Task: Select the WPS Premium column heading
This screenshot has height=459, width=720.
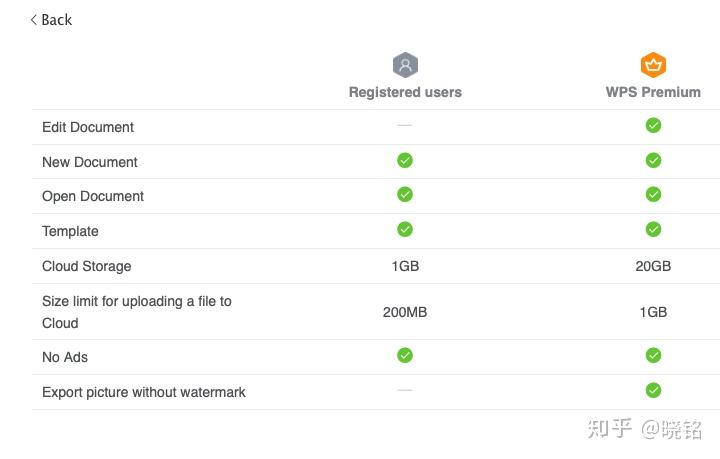Action: click(653, 92)
